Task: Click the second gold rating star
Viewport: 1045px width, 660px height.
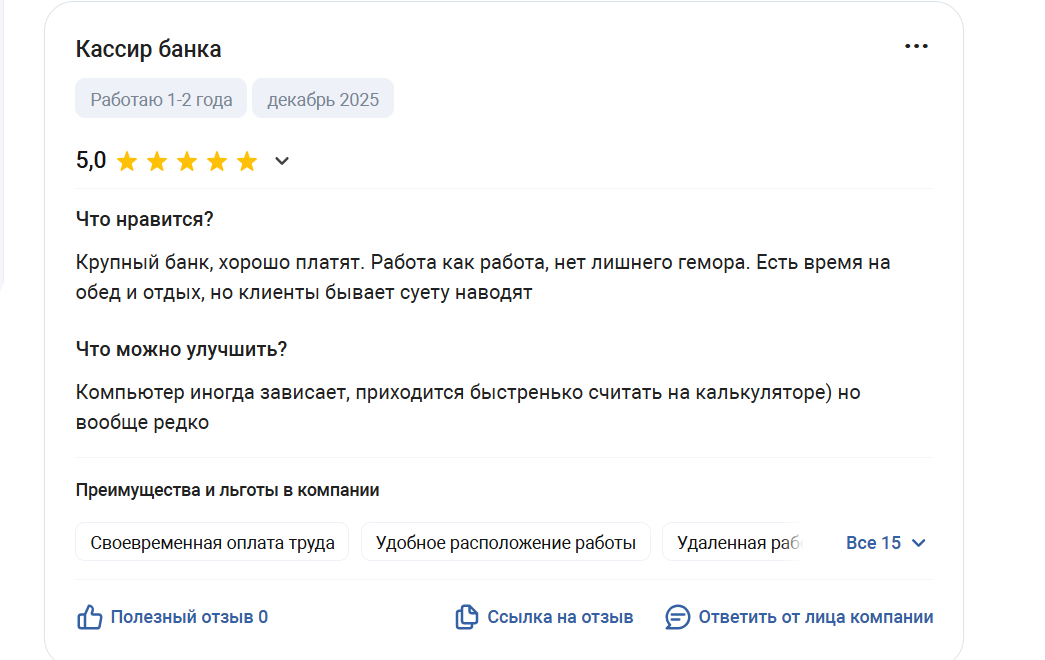Action: (x=157, y=161)
